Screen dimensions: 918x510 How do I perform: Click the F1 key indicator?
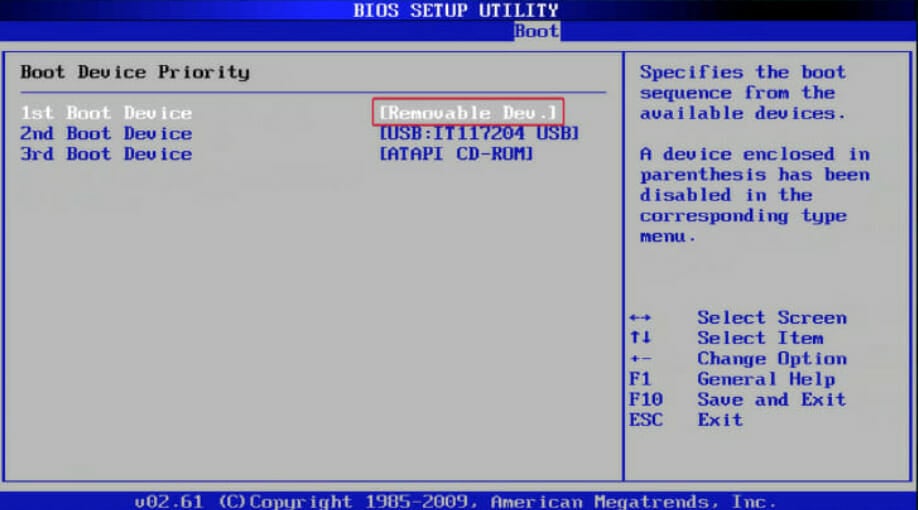click(640, 379)
